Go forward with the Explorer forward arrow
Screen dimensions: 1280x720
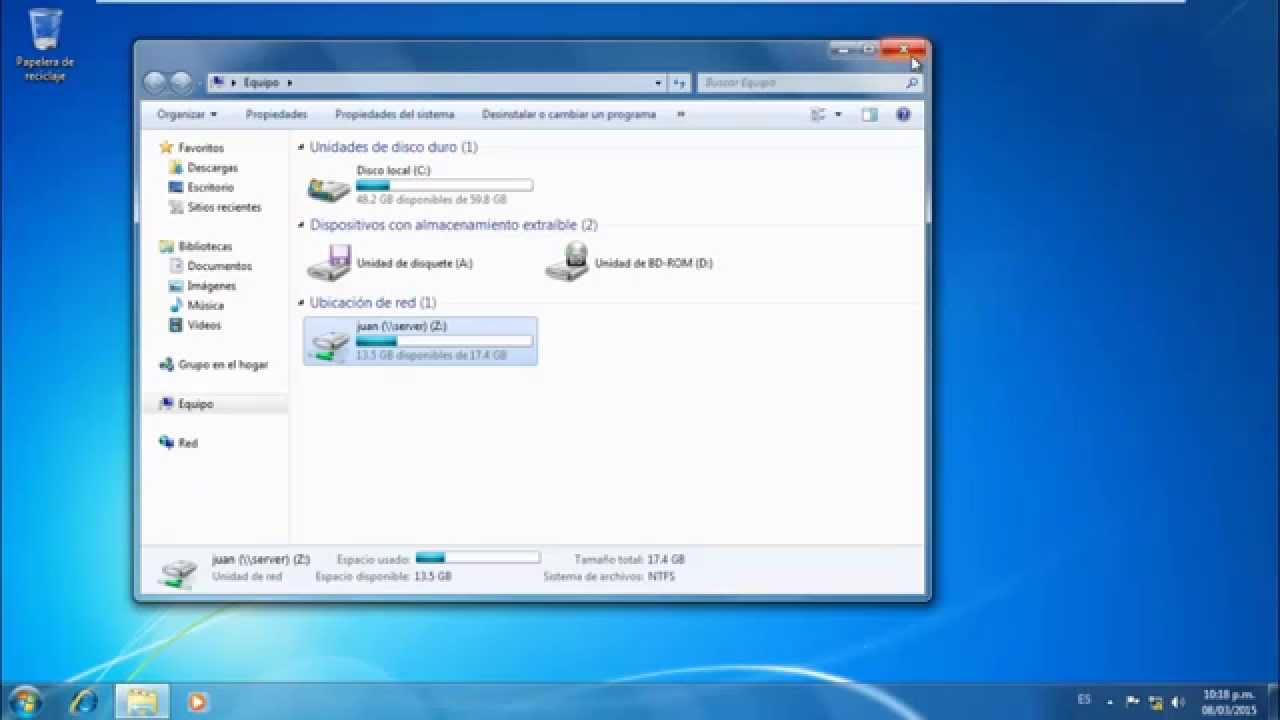(x=181, y=82)
